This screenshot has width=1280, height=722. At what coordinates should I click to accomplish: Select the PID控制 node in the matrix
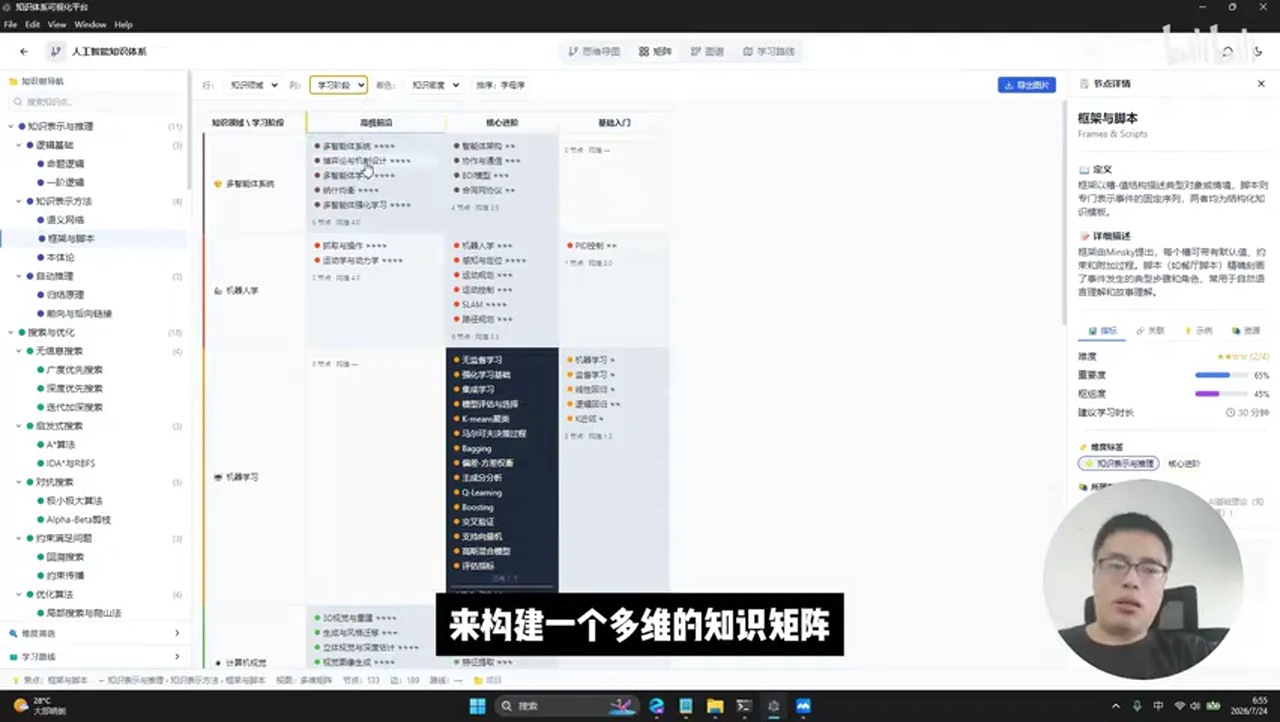tap(592, 246)
